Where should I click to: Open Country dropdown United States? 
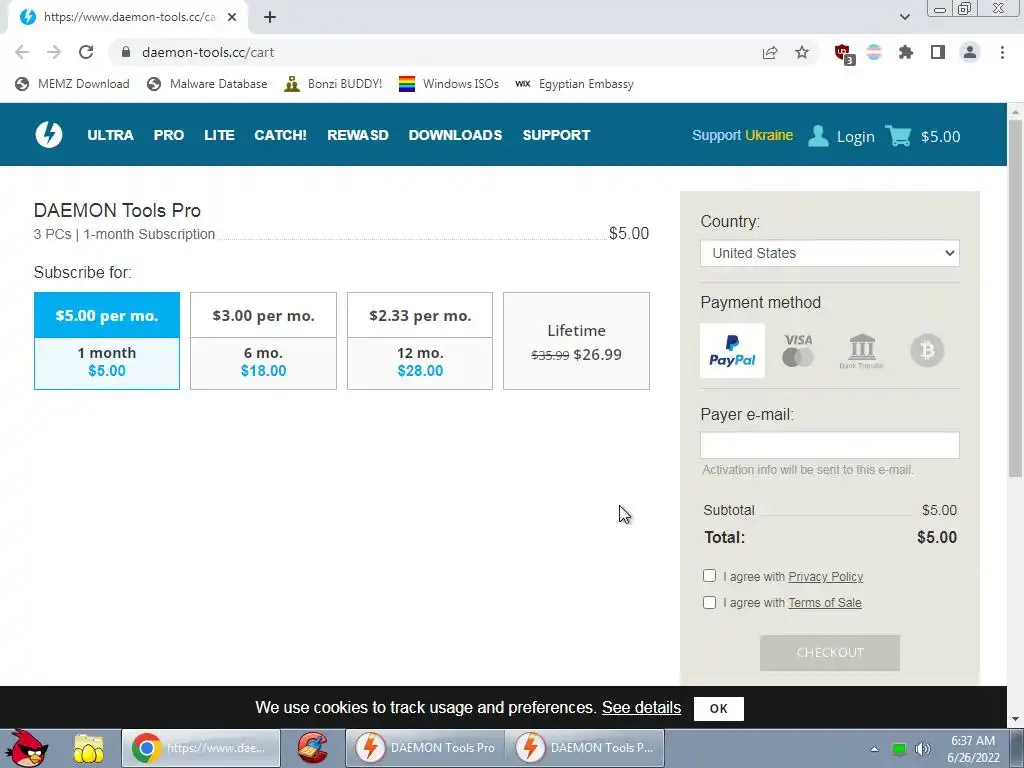[x=829, y=253]
